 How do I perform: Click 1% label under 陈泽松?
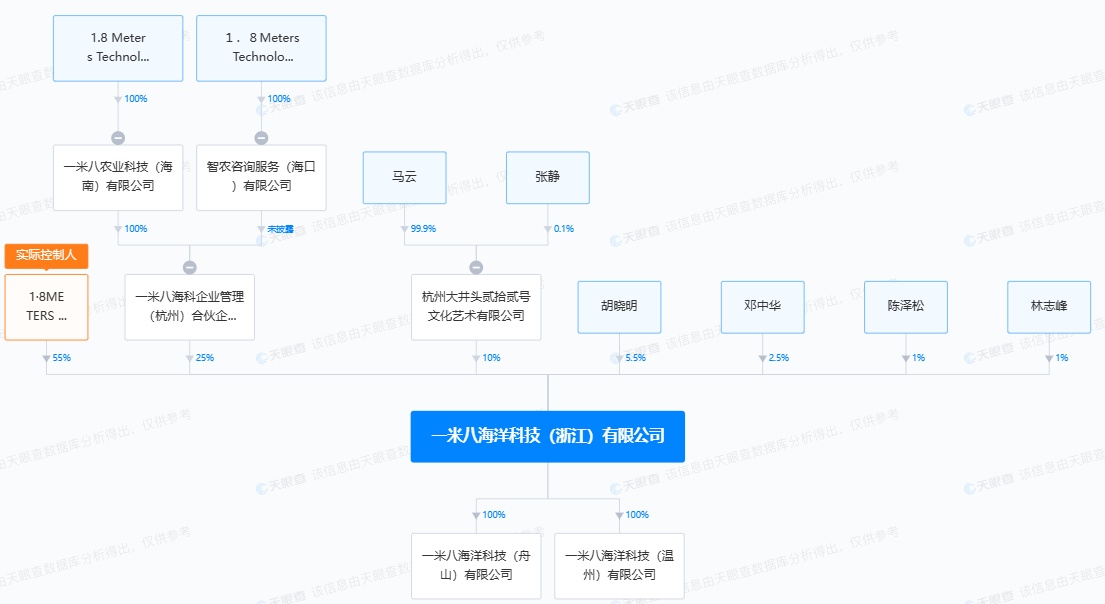(918, 358)
